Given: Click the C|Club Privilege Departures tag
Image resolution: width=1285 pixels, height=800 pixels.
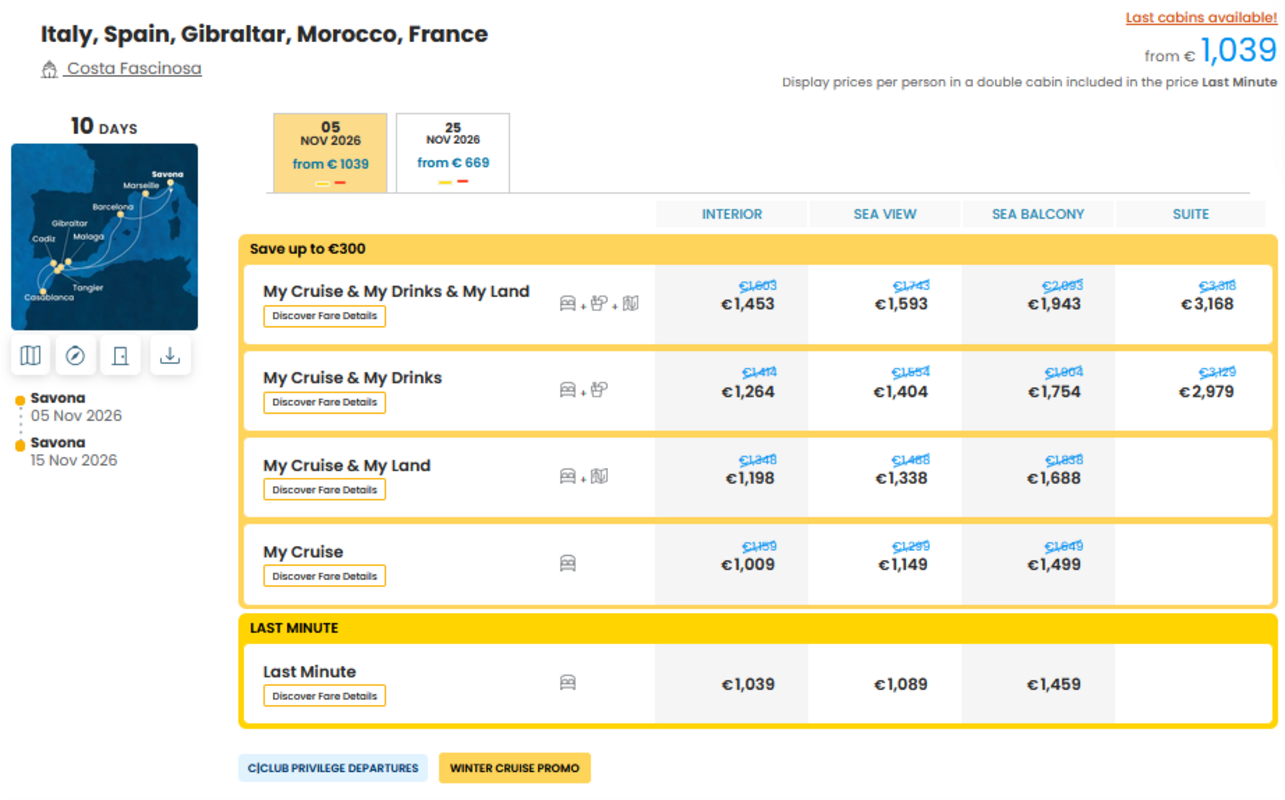Looking at the screenshot, I should click(x=333, y=768).
